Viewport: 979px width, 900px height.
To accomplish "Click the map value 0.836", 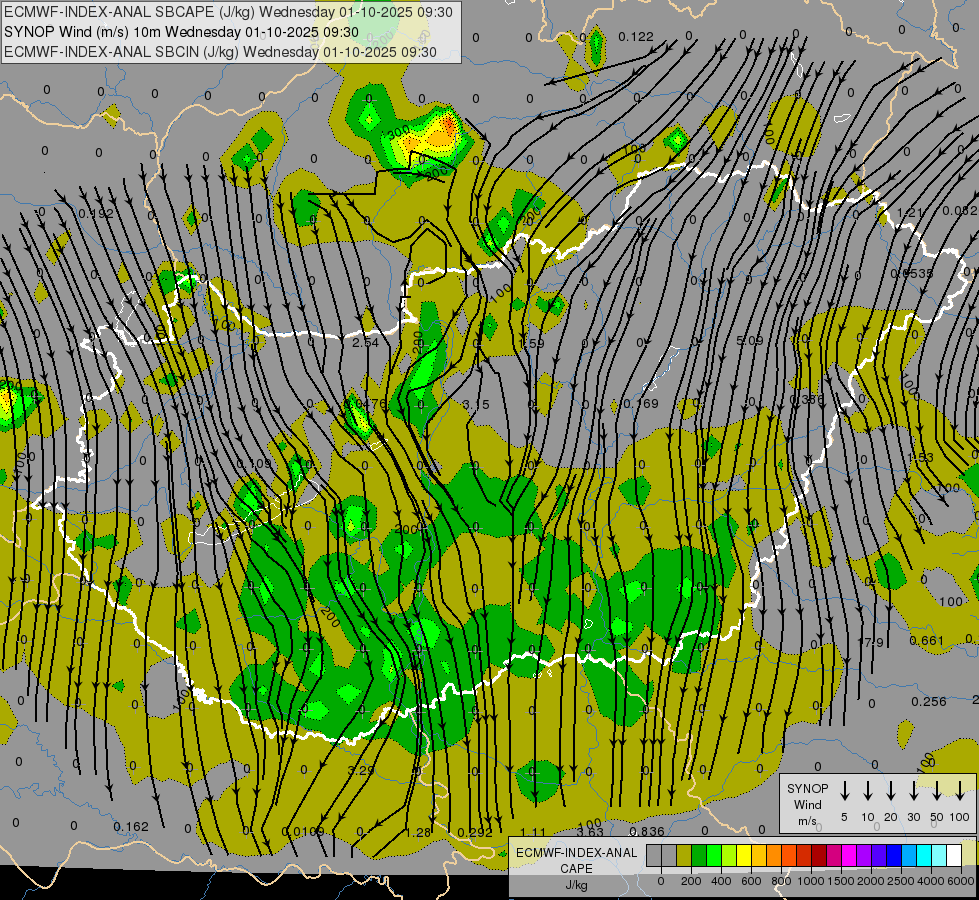I will (x=647, y=831).
